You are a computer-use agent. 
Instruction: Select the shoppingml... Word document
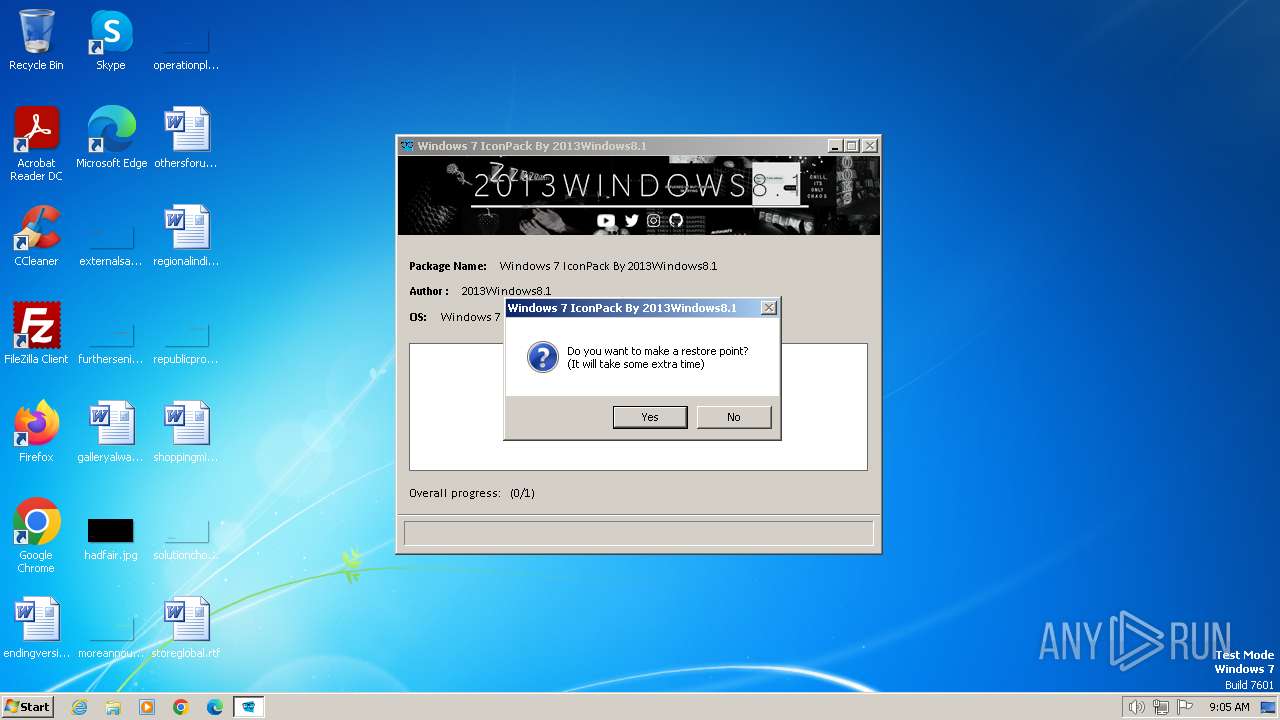pyautogui.click(x=186, y=432)
